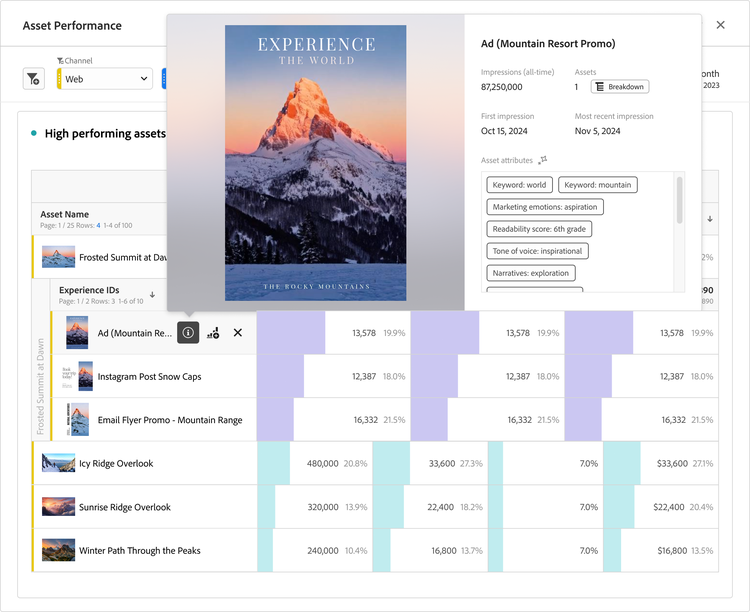Screen dimensions: 750x612
Task: Click the Asset Name column header
Action: 65,214
